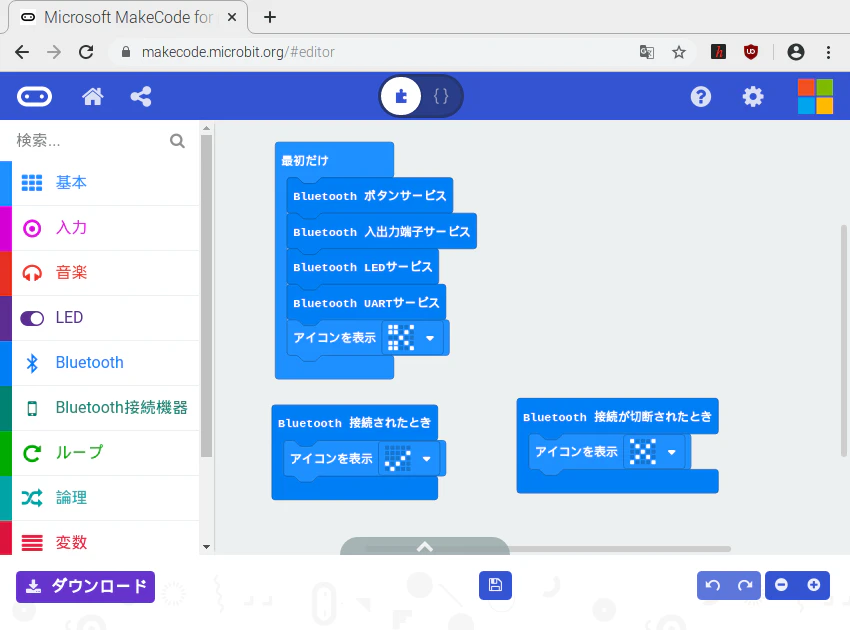Open the Help question mark menu

coord(700,97)
